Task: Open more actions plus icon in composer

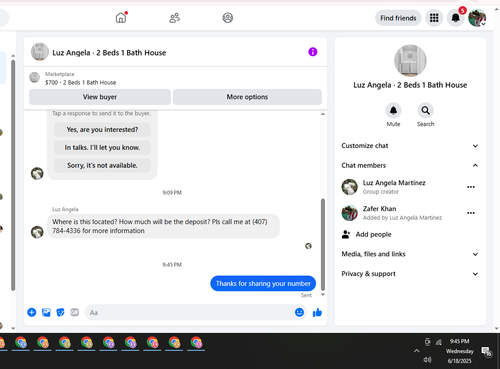Action: (x=32, y=312)
